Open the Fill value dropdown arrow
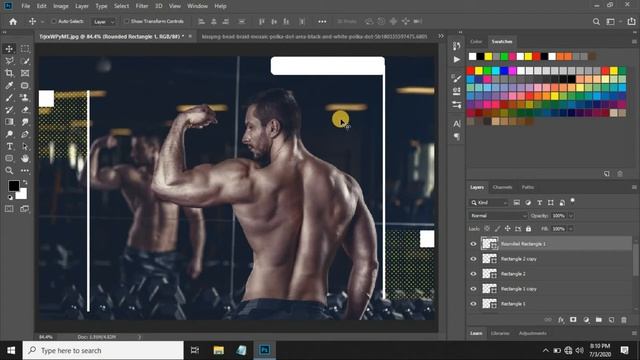Image resolution: width=640 pixels, height=360 pixels. click(571, 229)
